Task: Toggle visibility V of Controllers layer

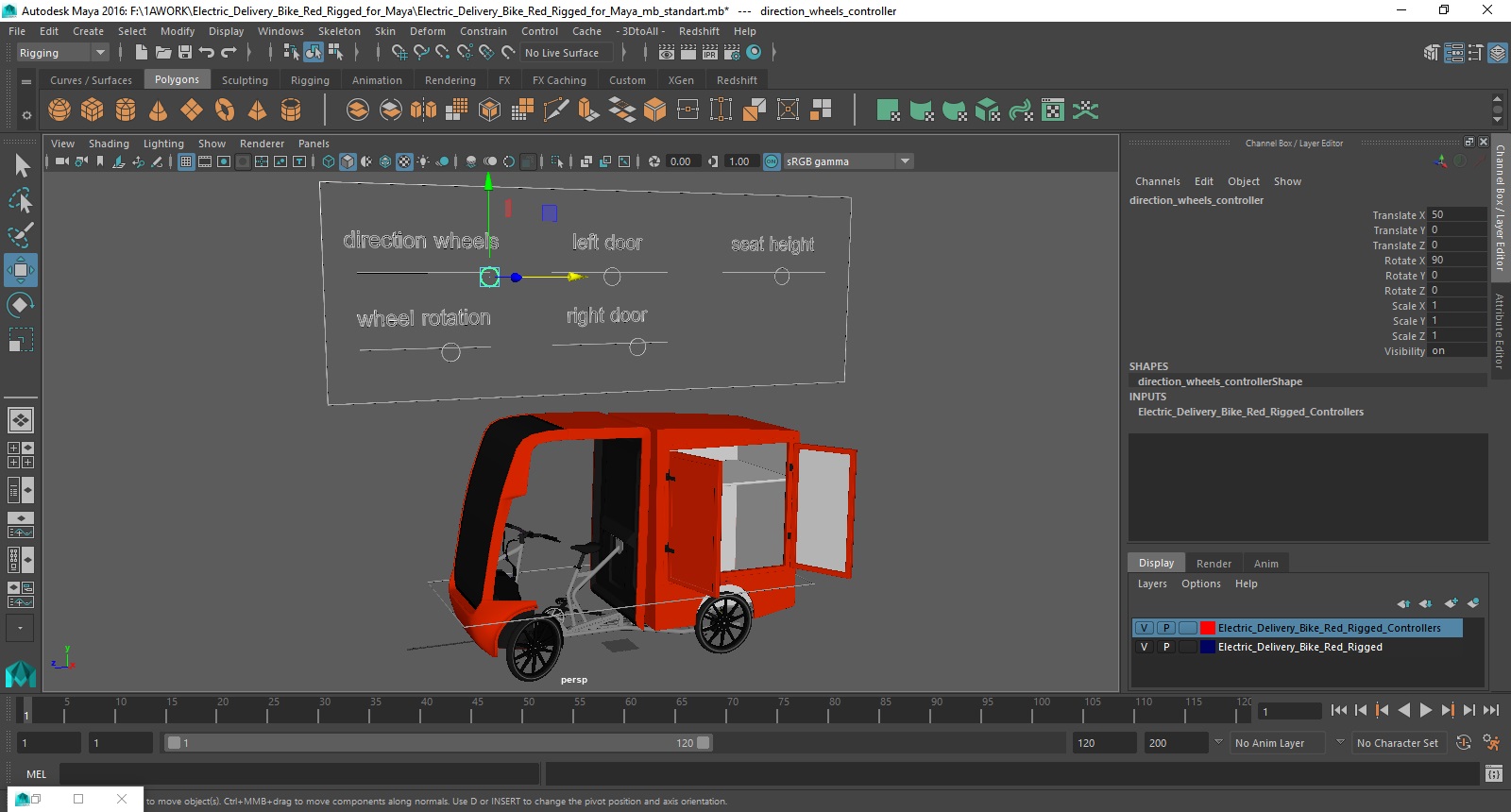Action: (1144, 628)
